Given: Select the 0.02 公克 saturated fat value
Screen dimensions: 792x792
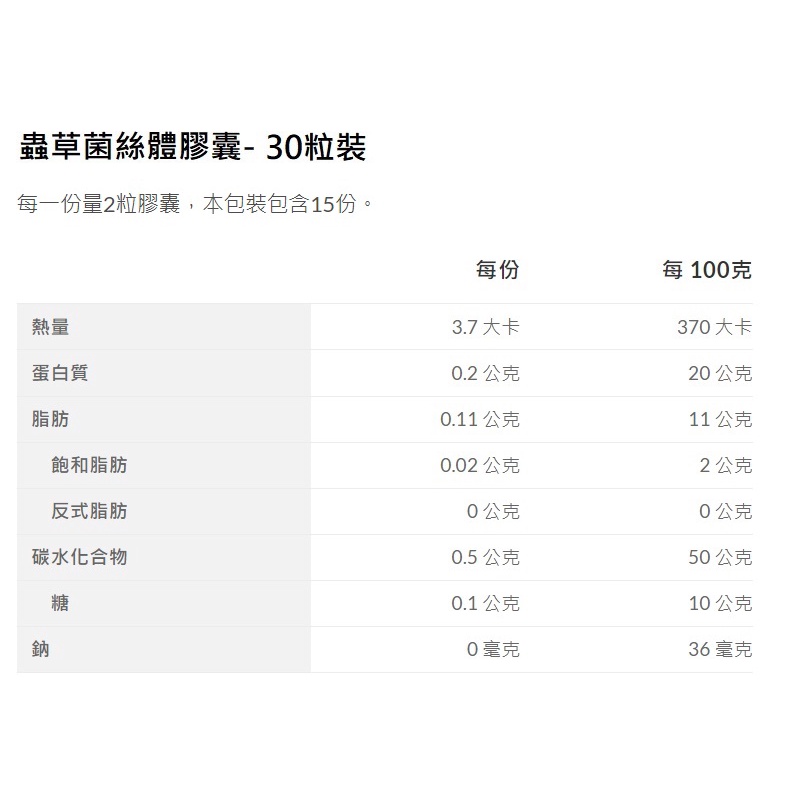Looking at the screenshot, I should click(x=480, y=465).
